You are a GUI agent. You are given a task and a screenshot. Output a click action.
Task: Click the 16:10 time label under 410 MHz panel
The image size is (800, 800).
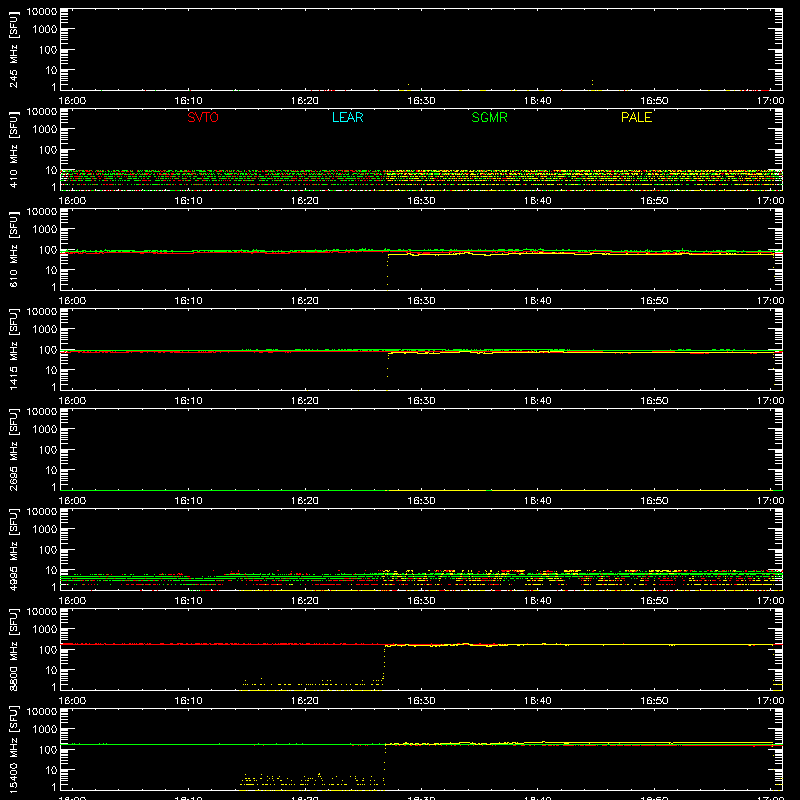[x=188, y=201]
